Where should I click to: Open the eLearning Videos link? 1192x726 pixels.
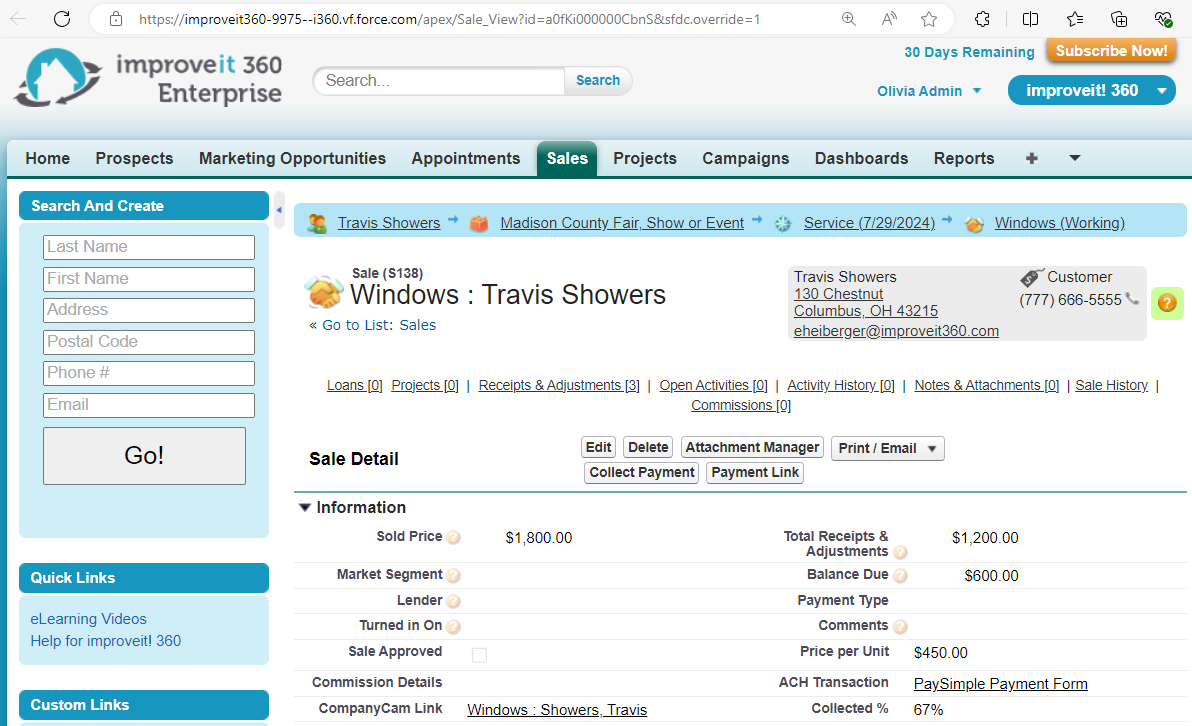point(88,619)
